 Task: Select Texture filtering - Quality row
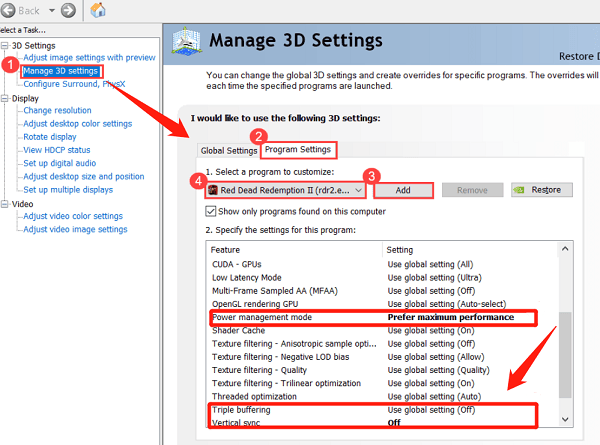coord(382,370)
